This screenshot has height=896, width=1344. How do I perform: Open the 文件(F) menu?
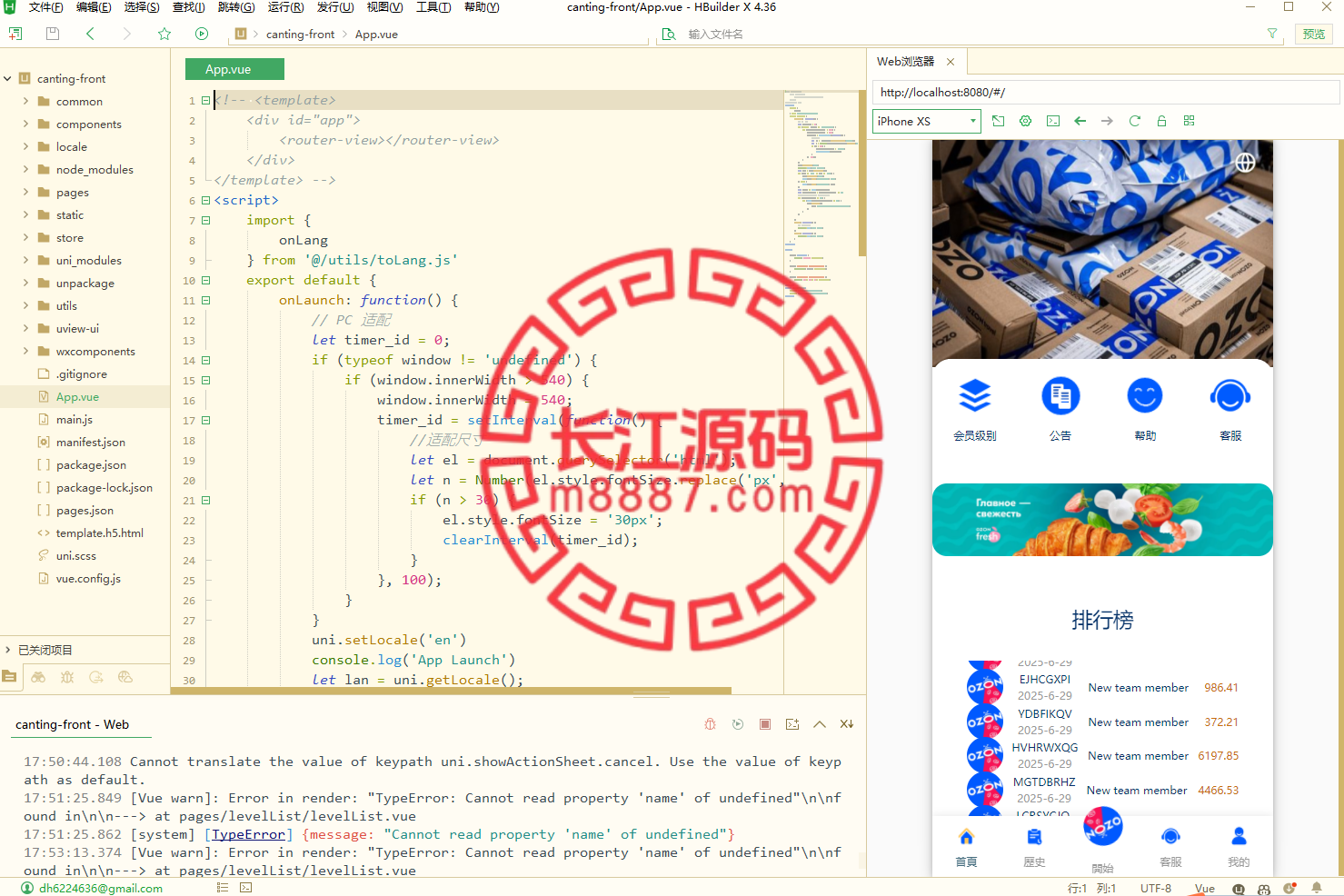point(45,7)
